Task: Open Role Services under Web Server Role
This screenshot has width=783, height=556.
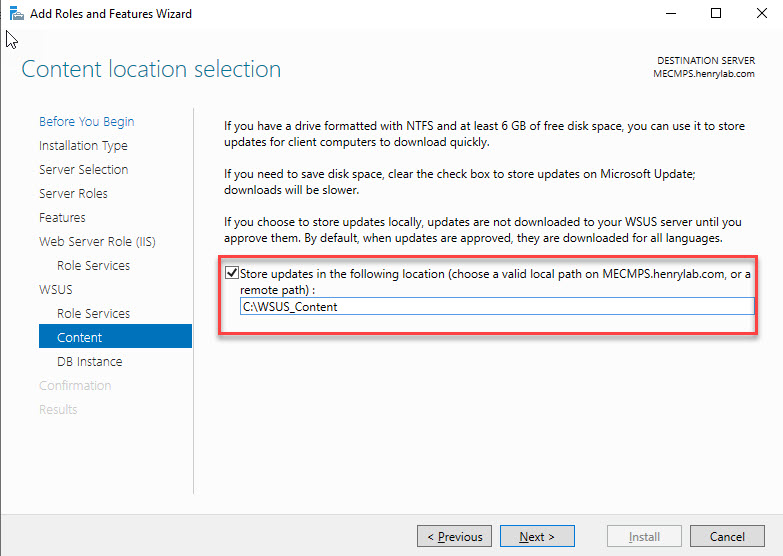Action: 93,266
